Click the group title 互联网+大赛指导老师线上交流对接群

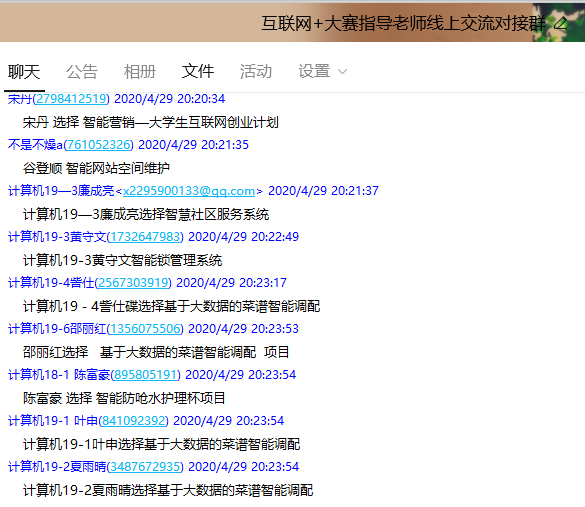pos(403,23)
